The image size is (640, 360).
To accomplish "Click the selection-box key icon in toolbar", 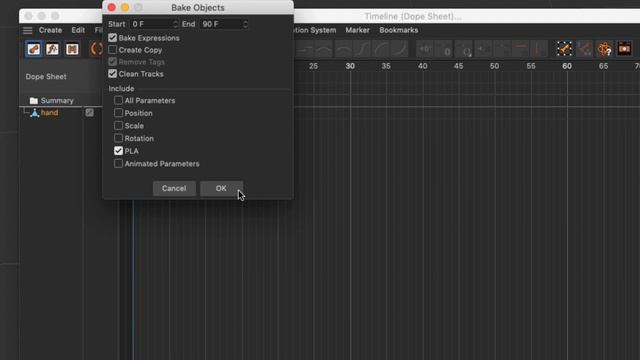I will 564,49.
